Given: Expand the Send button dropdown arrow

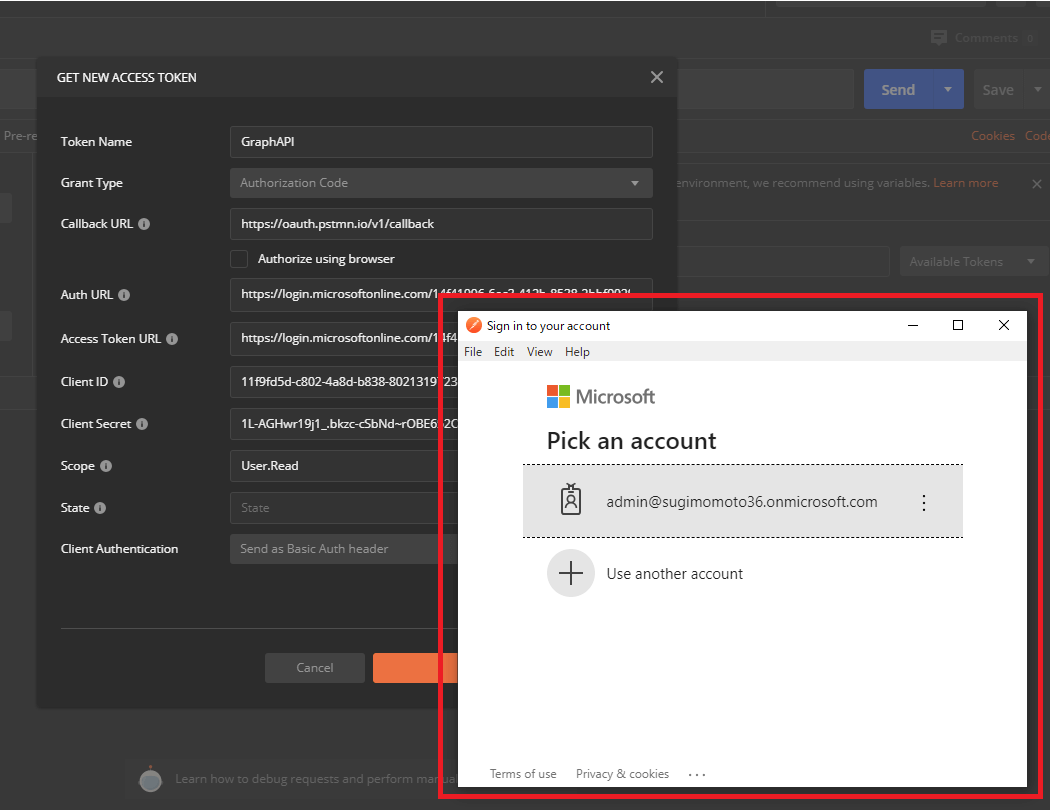Looking at the screenshot, I should 947,90.
